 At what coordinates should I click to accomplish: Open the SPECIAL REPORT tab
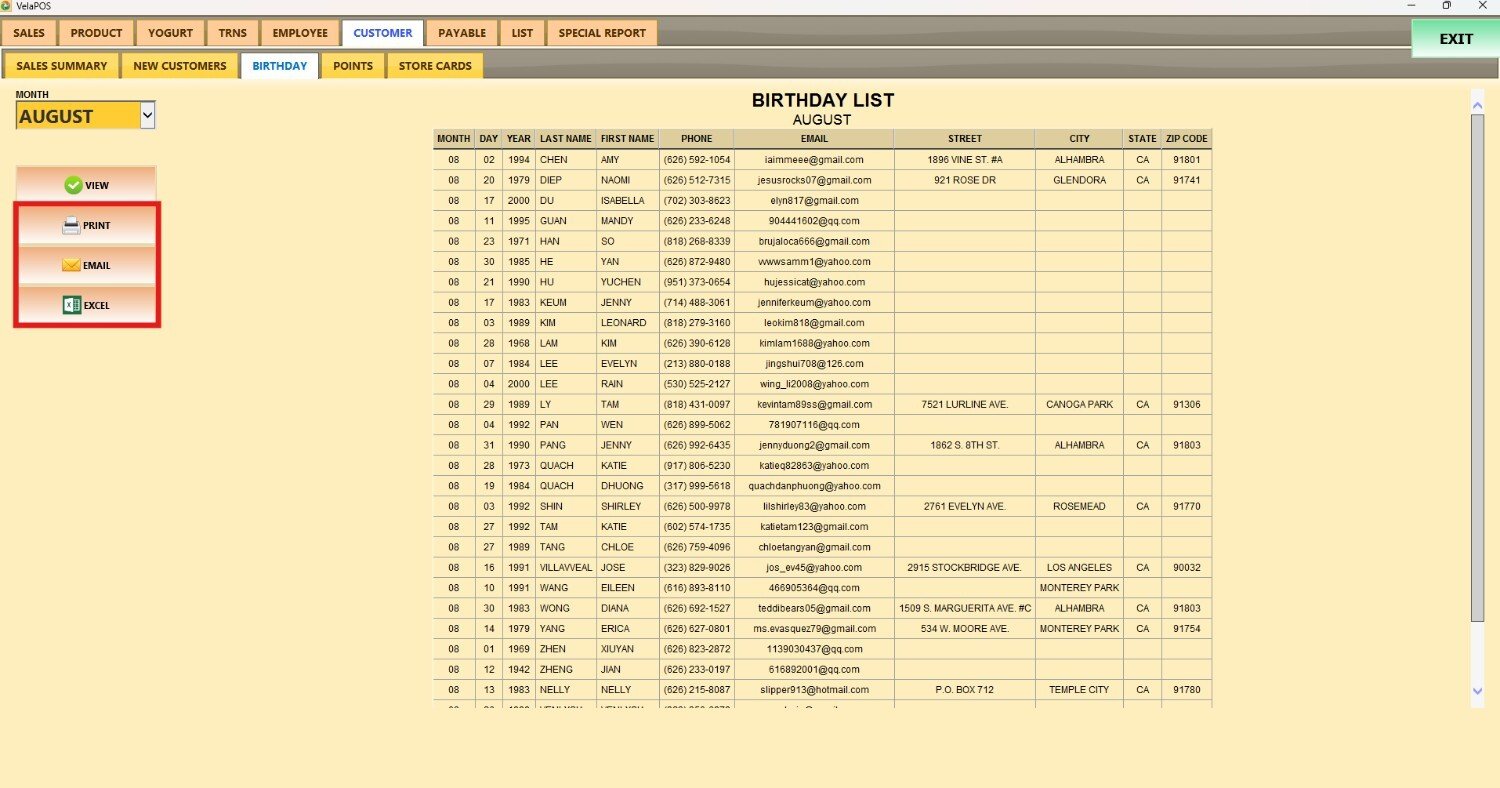click(x=602, y=33)
